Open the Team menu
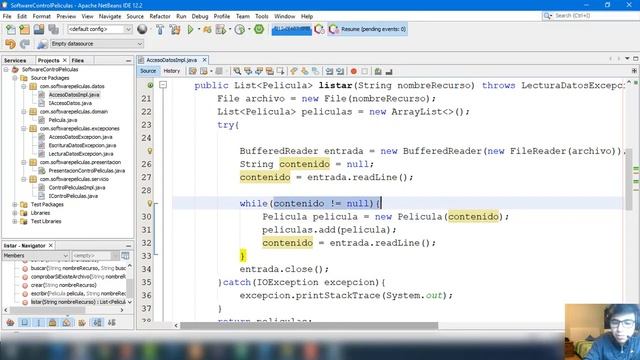 242,16
